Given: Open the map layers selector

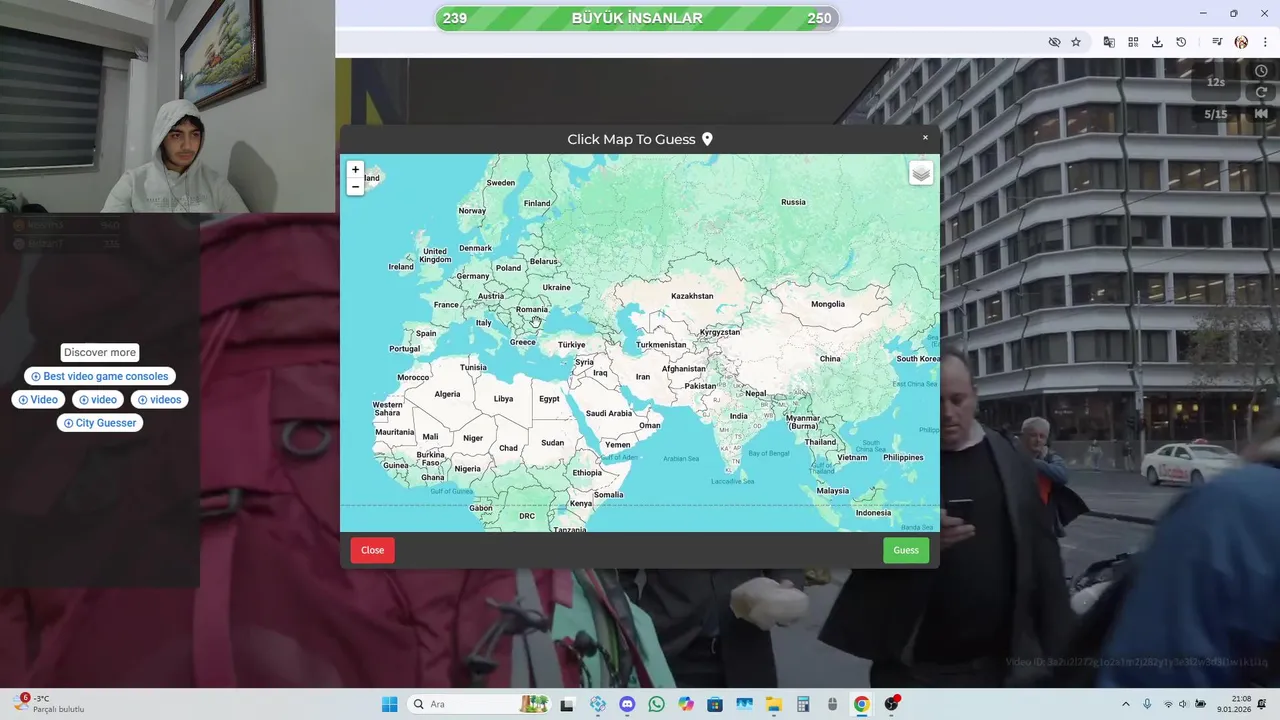Looking at the screenshot, I should click(921, 174).
